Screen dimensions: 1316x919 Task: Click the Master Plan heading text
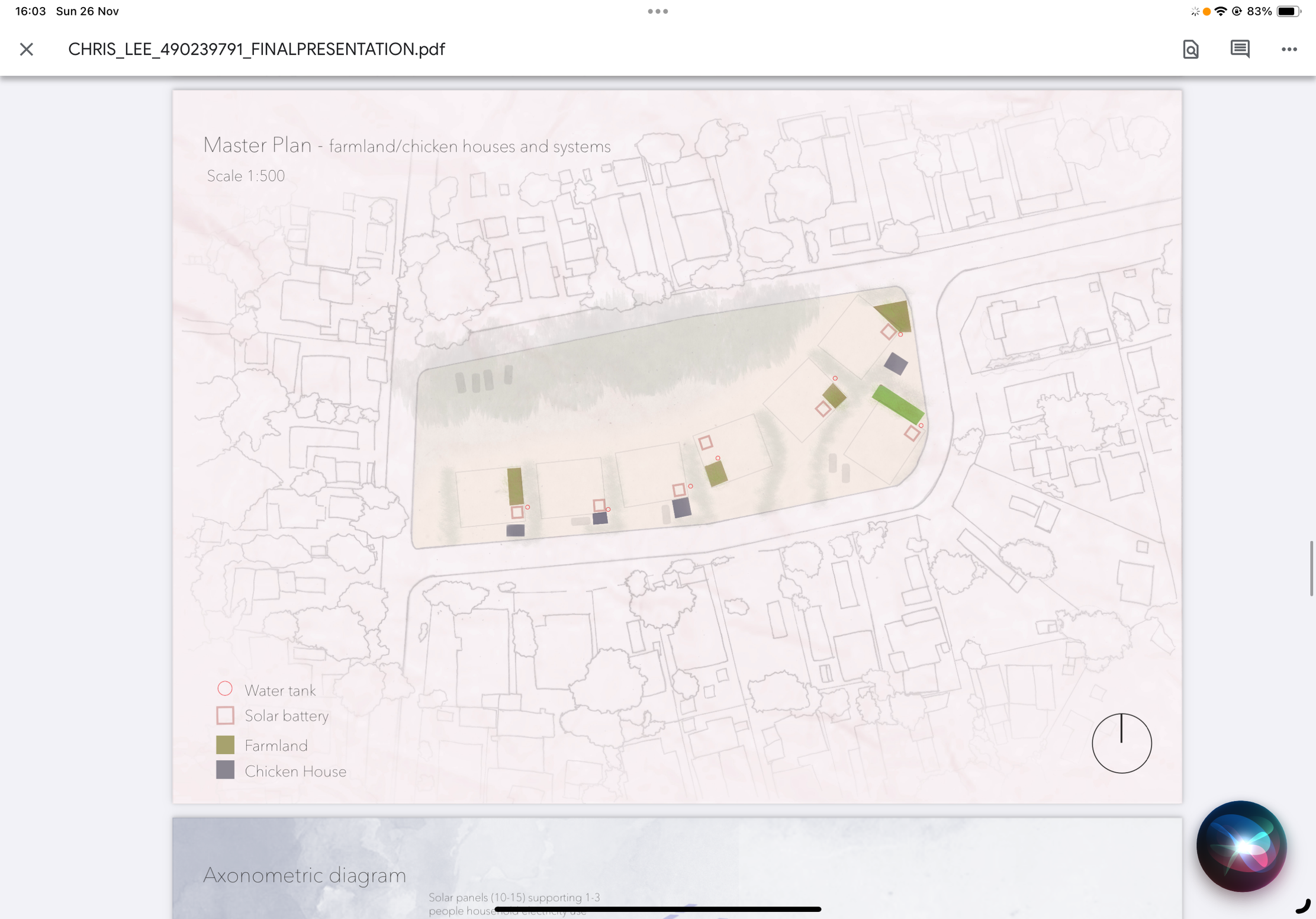point(258,145)
